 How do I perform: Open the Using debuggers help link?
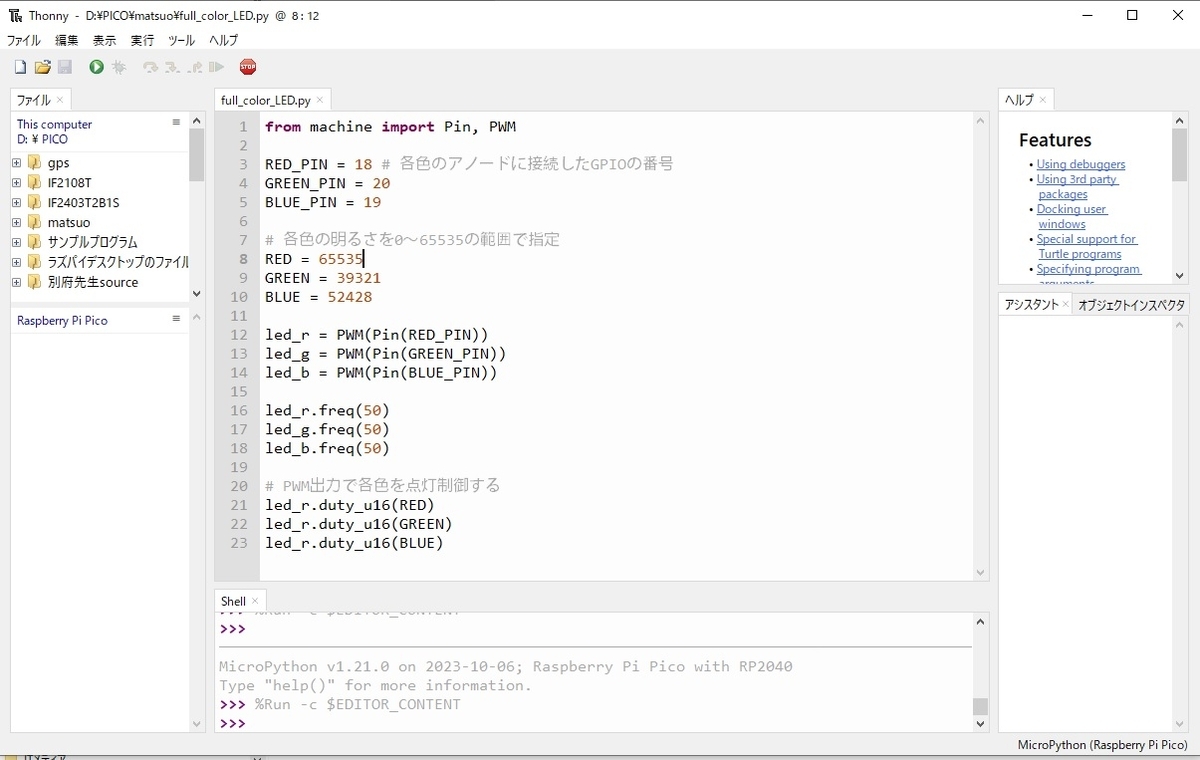[1081, 164]
